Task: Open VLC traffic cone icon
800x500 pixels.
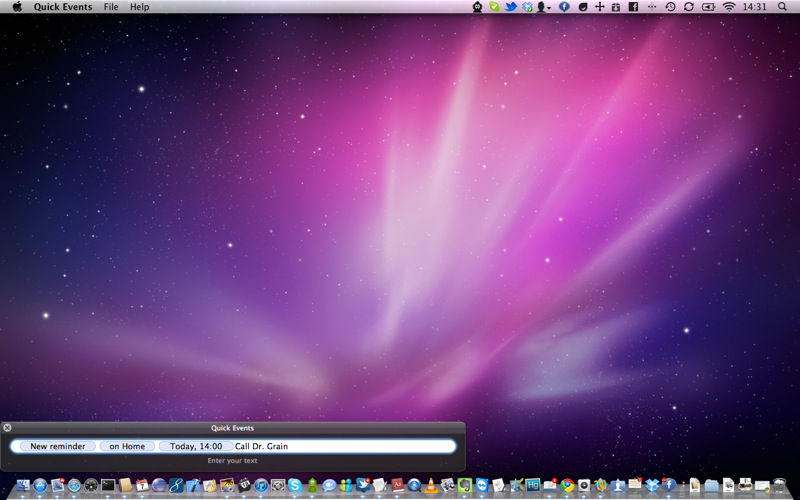Action: click(431, 485)
